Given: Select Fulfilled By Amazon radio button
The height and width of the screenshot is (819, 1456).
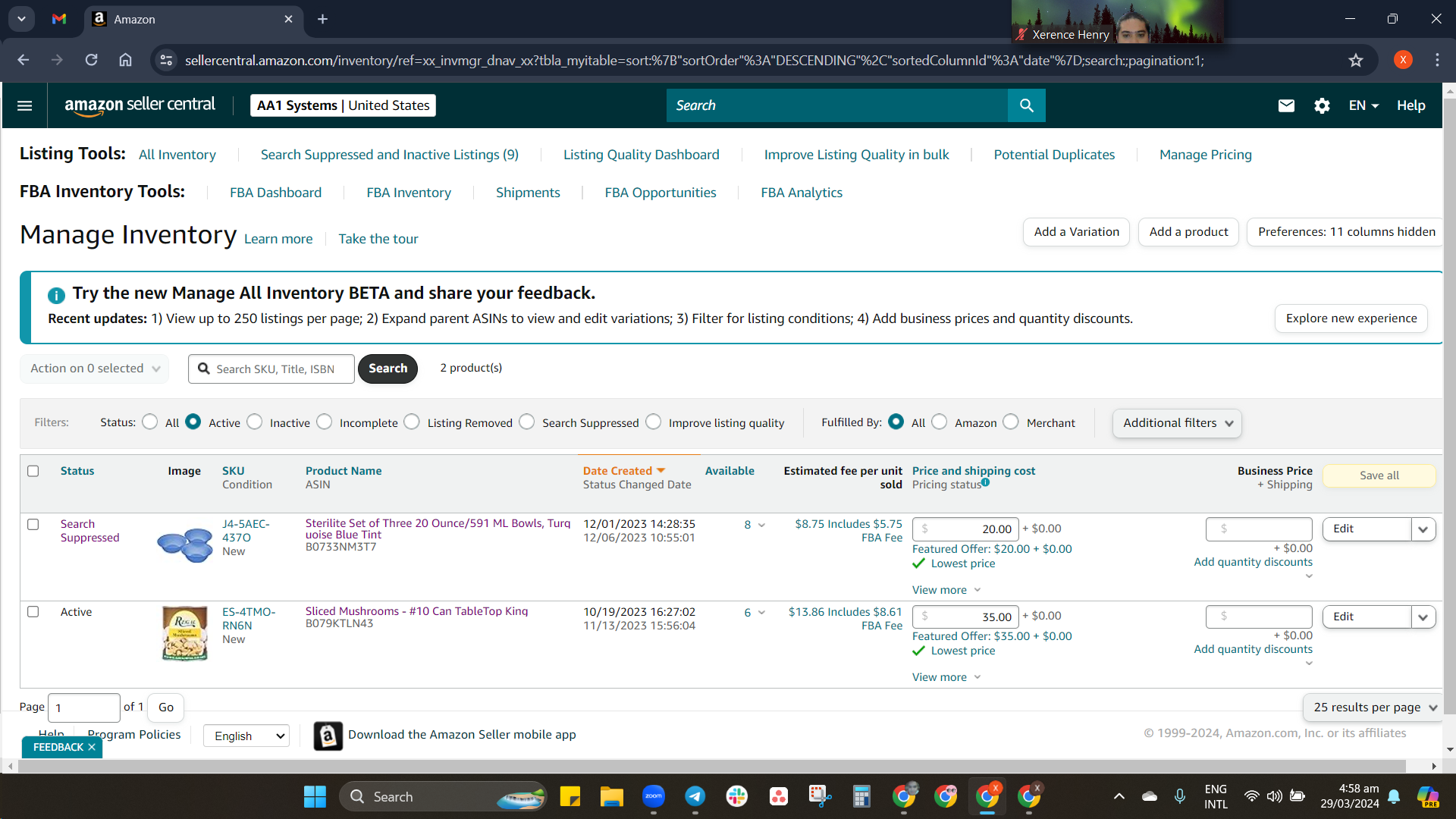Looking at the screenshot, I should (940, 422).
